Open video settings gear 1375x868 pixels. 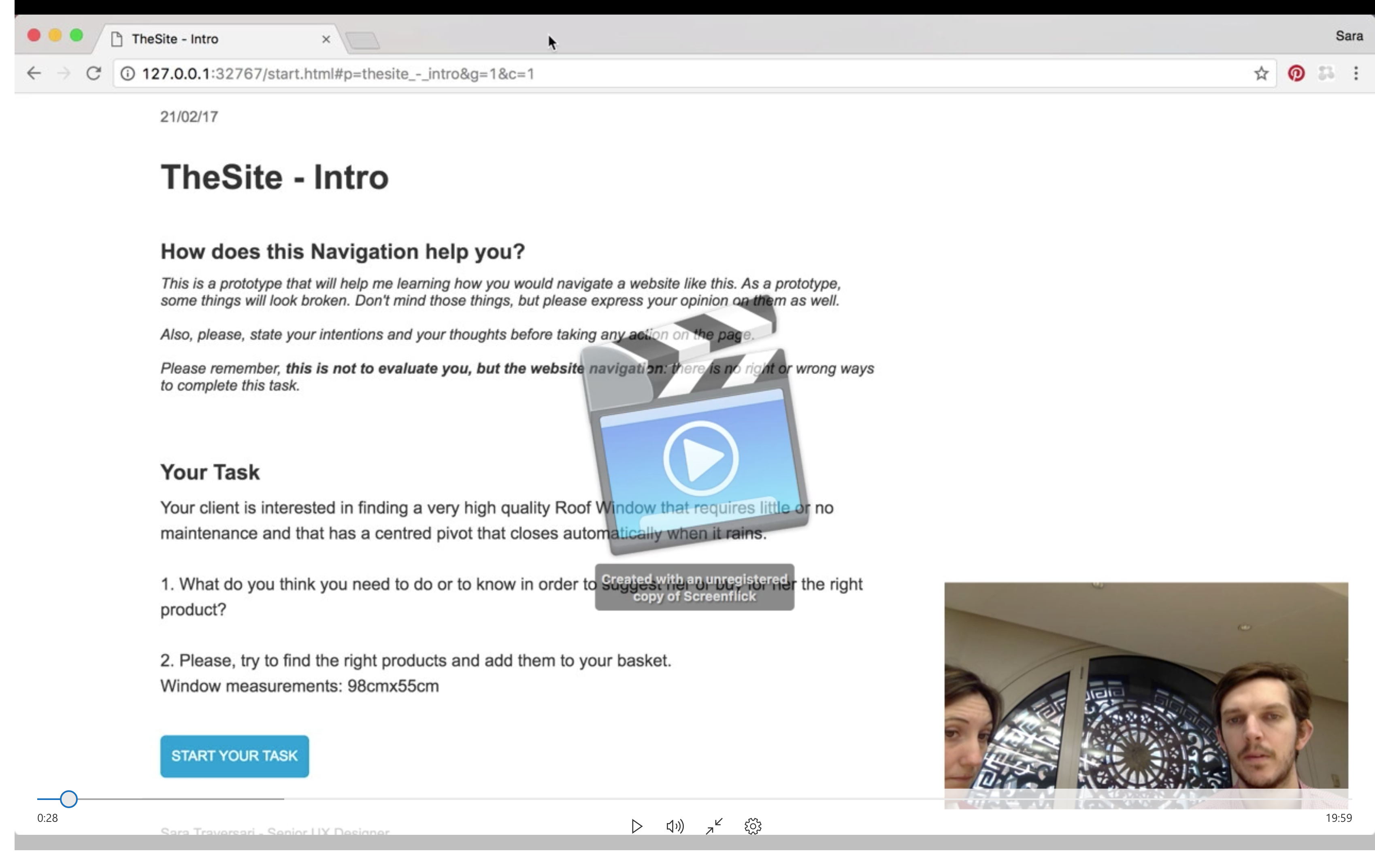point(753,826)
